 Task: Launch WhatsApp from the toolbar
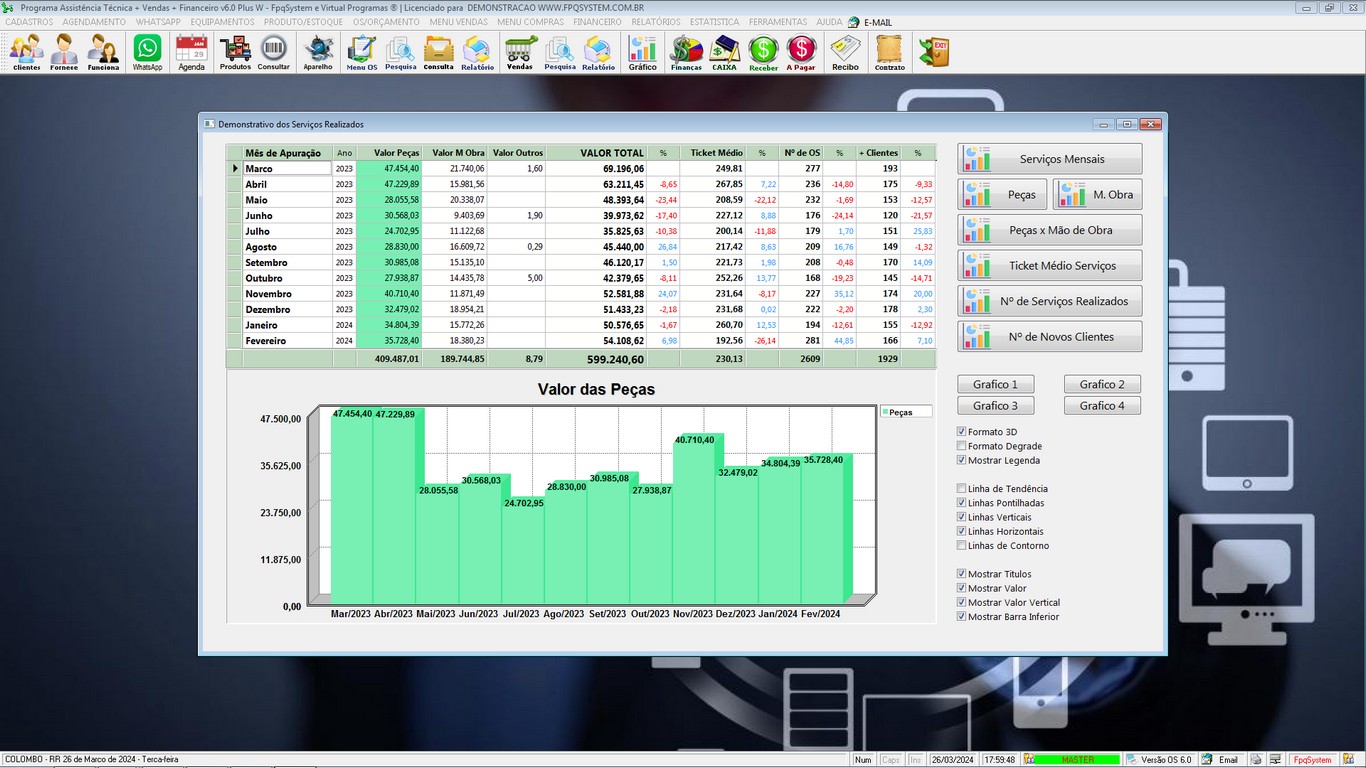tap(147, 52)
